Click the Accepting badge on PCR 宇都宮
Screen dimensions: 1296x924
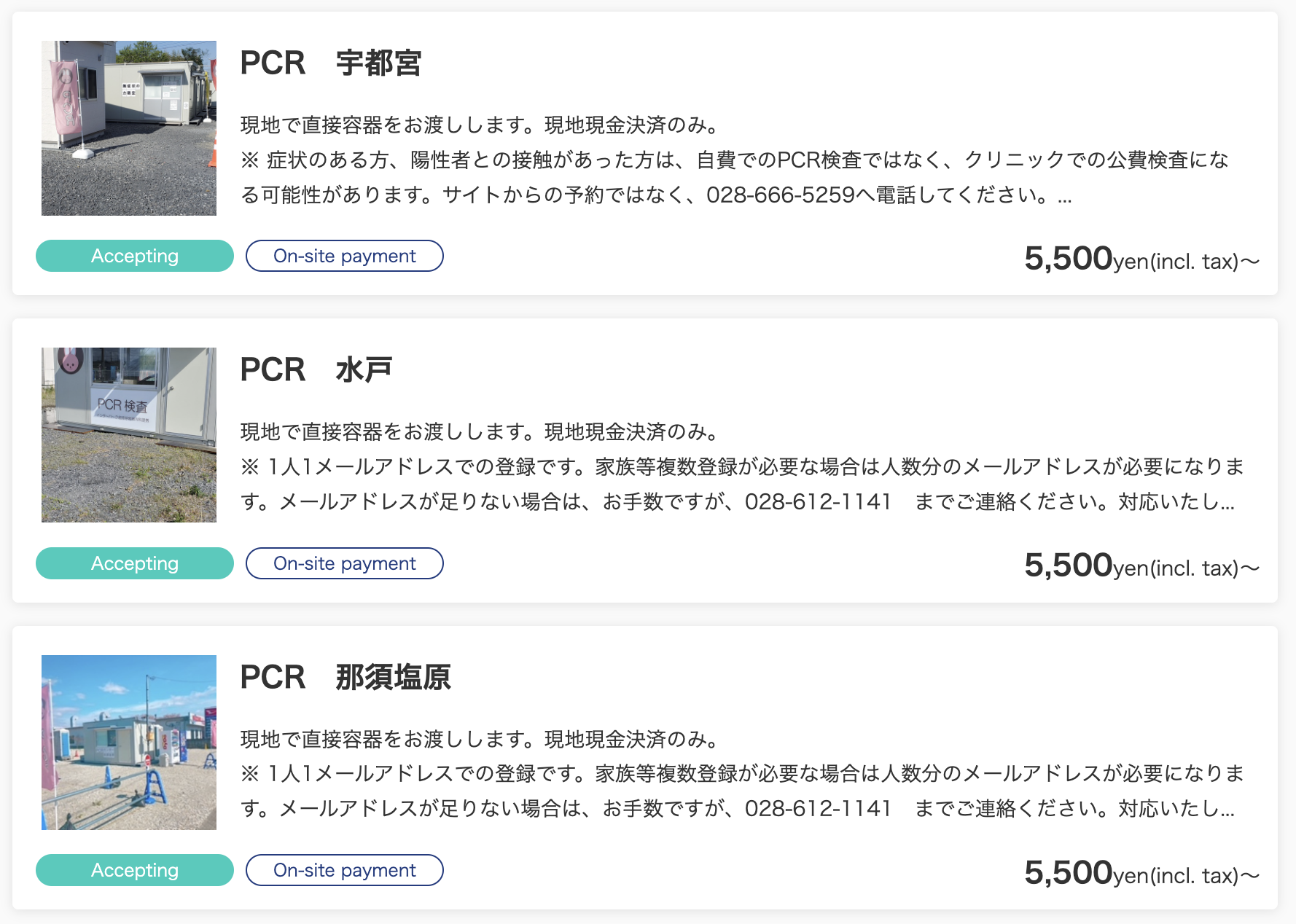(x=134, y=256)
